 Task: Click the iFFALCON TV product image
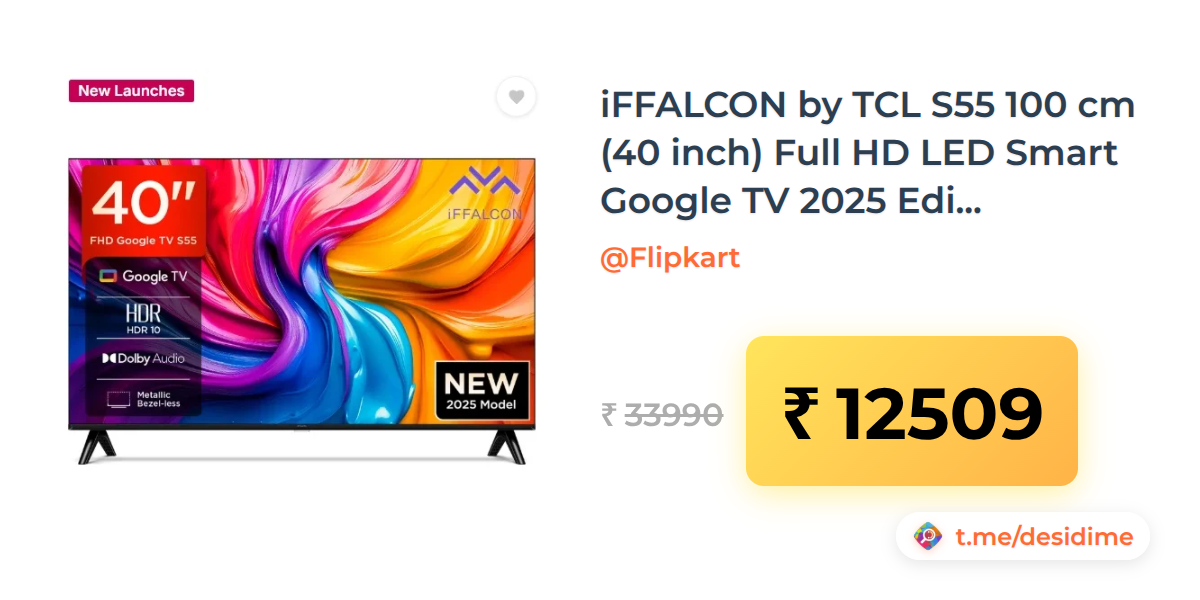pyautogui.click(x=302, y=311)
